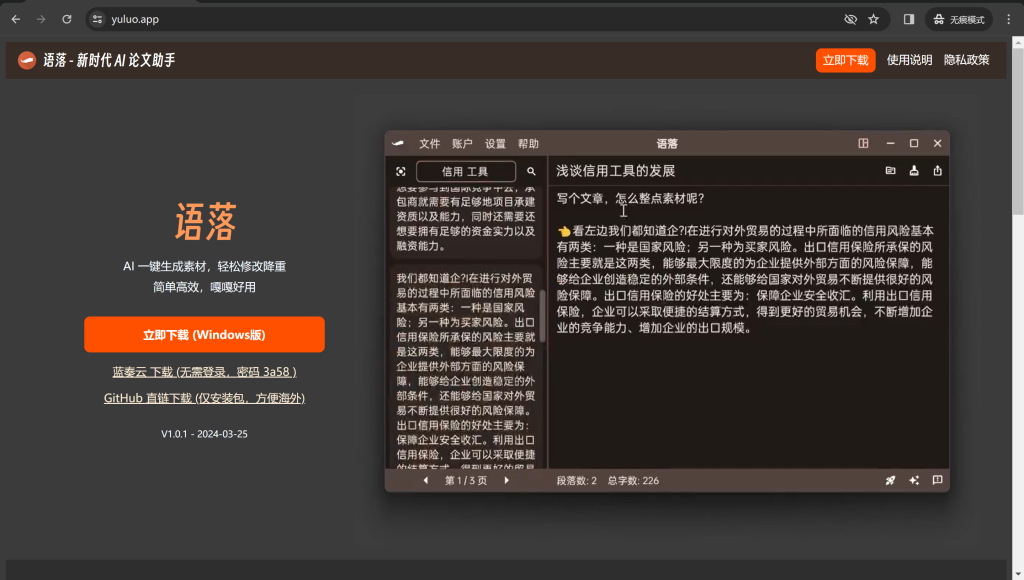Click the tagline AI 一键生成素材，轻松修改降重

coord(204,266)
